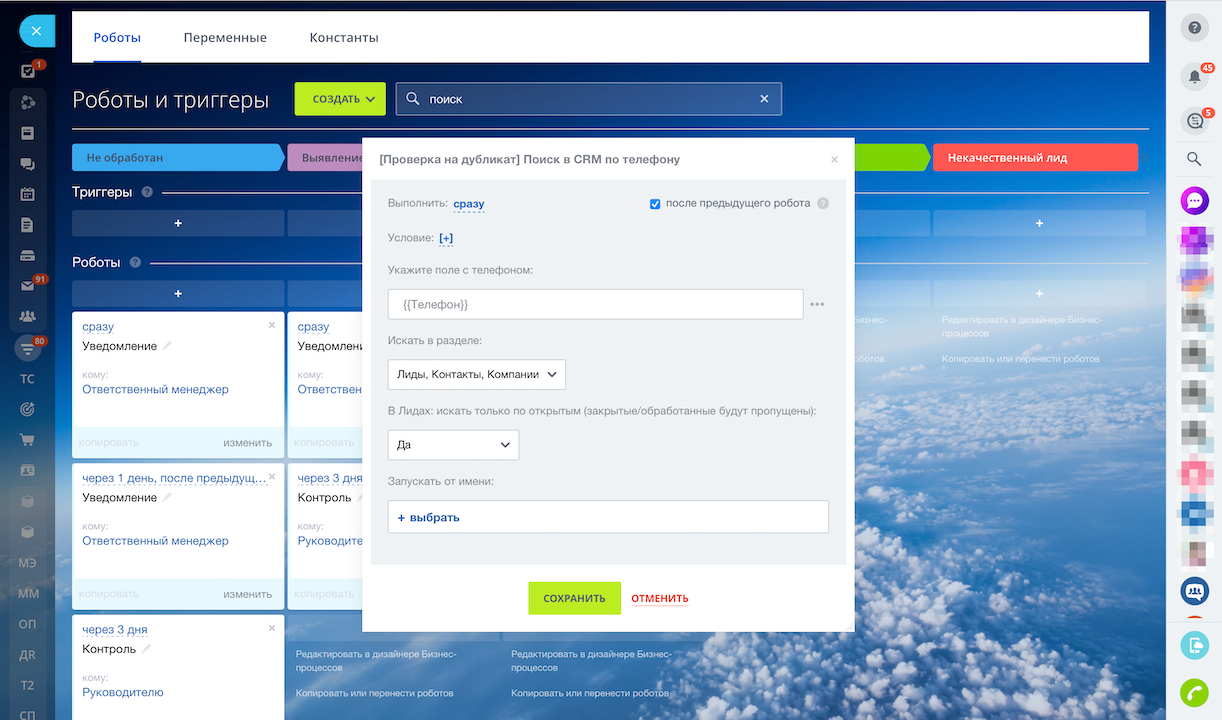Open the МЭ item in left sidebar
Screen dimensions: 1222x720
pos(28,563)
